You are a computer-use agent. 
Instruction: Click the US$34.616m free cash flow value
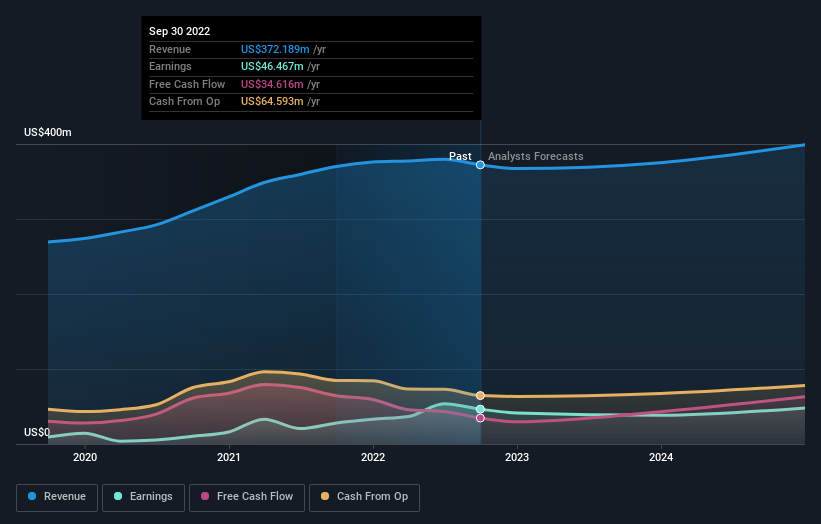tap(272, 84)
